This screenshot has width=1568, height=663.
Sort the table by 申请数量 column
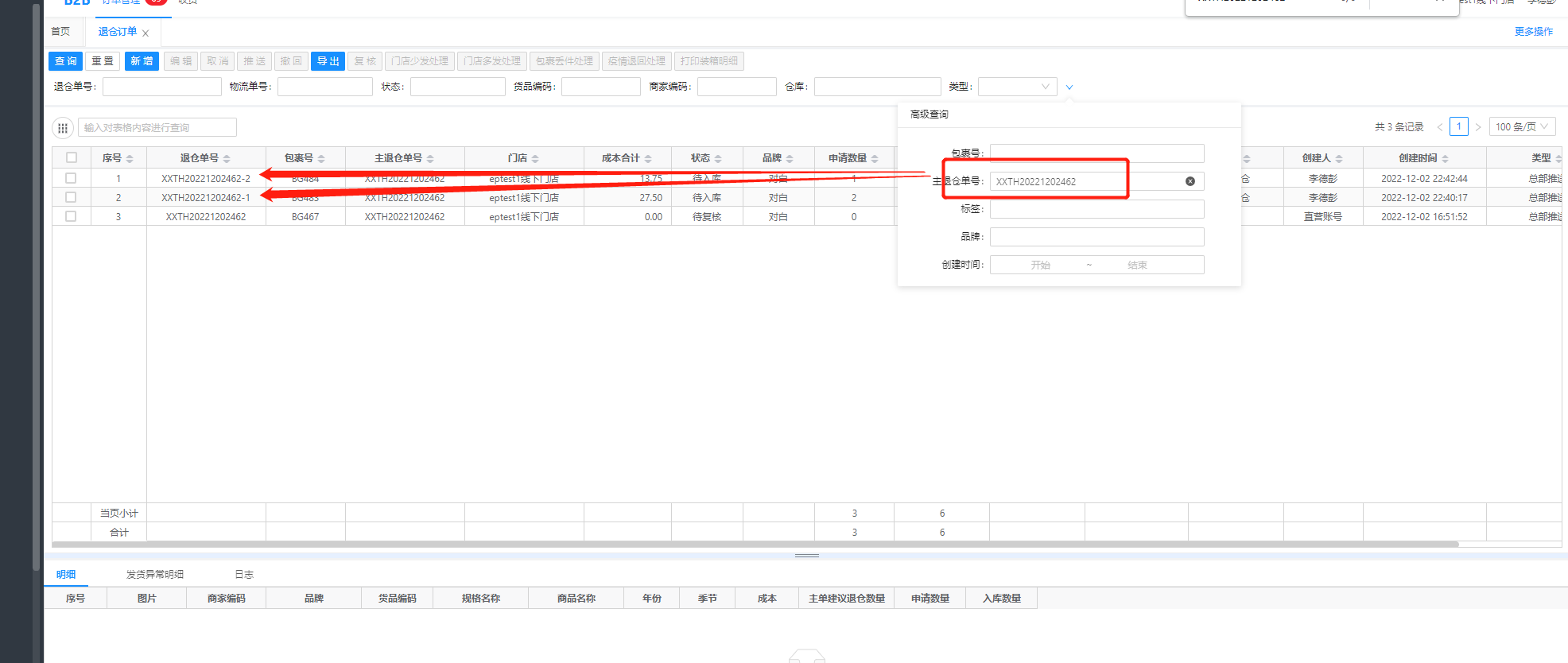pyautogui.click(x=875, y=159)
